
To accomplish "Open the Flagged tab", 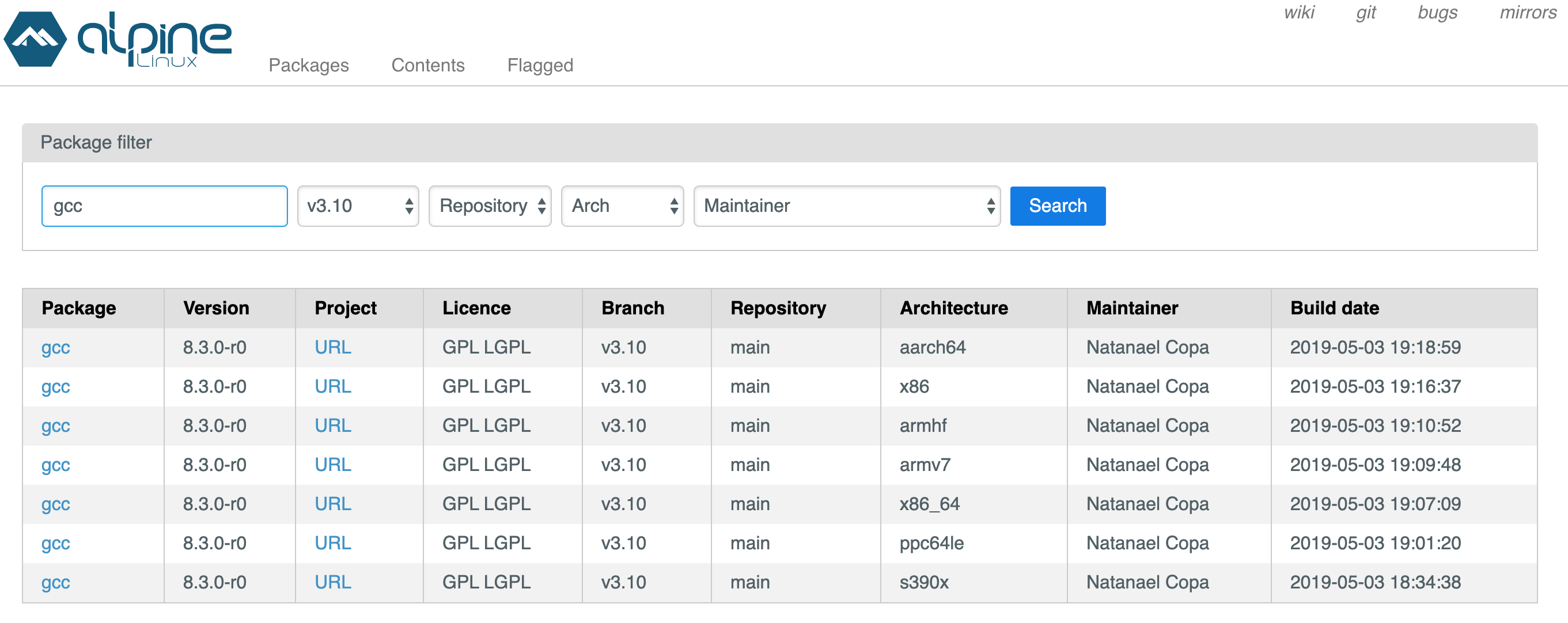I will tap(539, 65).
